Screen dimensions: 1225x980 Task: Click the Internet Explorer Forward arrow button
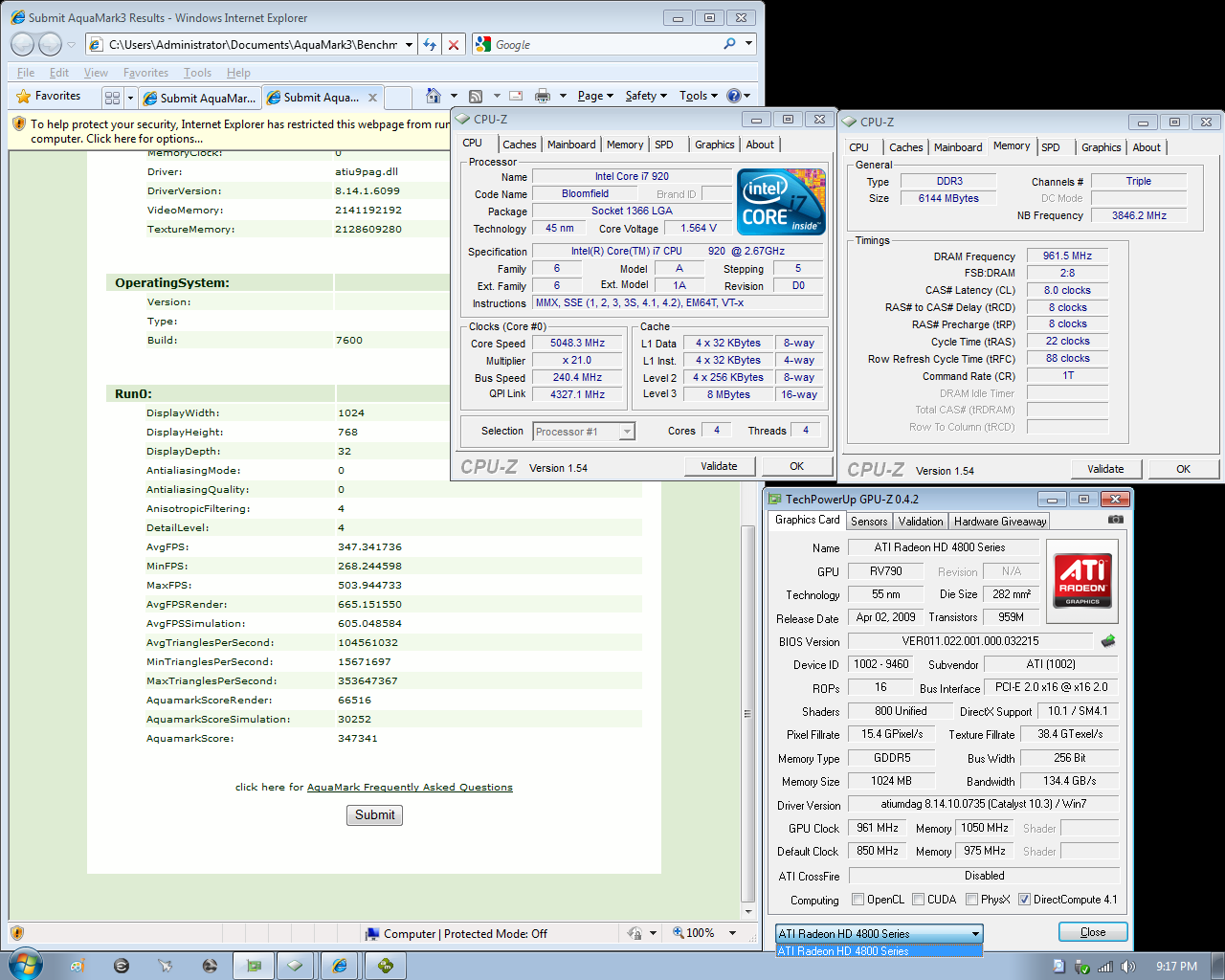(51, 44)
